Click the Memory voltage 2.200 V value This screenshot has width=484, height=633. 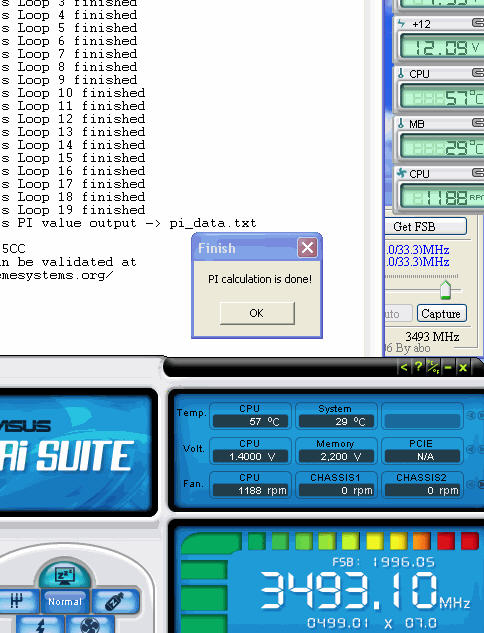coord(336,456)
